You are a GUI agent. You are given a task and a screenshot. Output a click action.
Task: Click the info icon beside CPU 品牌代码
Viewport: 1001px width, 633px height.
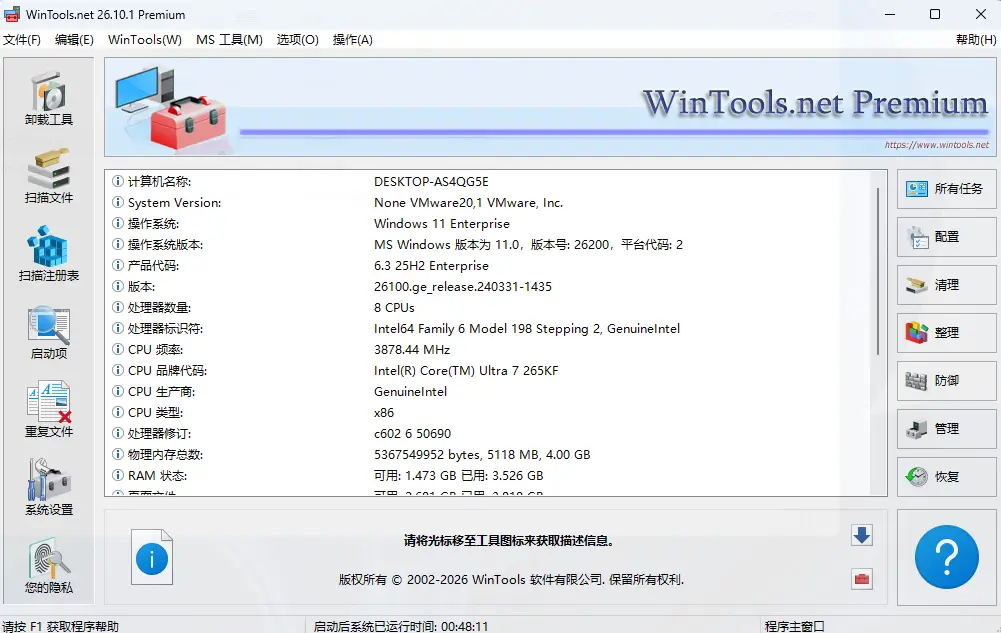coord(117,370)
